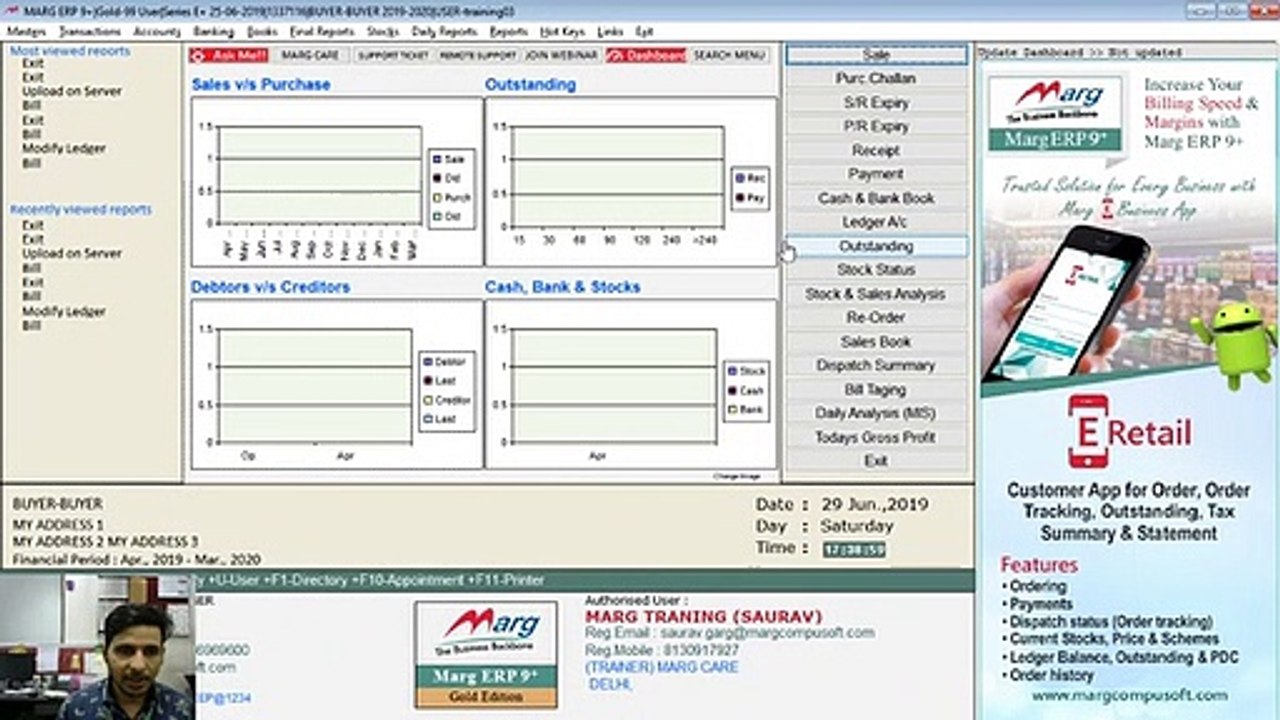Click the MARG CARE toolbar button
This screenshot has width=1280, height=720.
310,56
